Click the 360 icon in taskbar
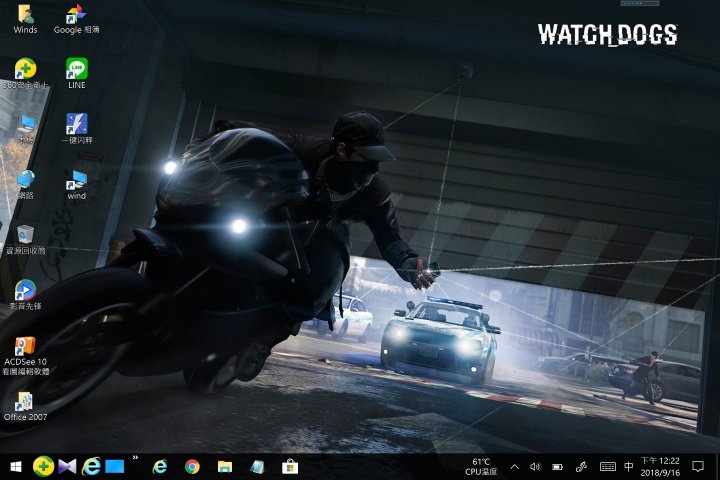Screen dimensions: 720x480 click(x=44, y=467)
